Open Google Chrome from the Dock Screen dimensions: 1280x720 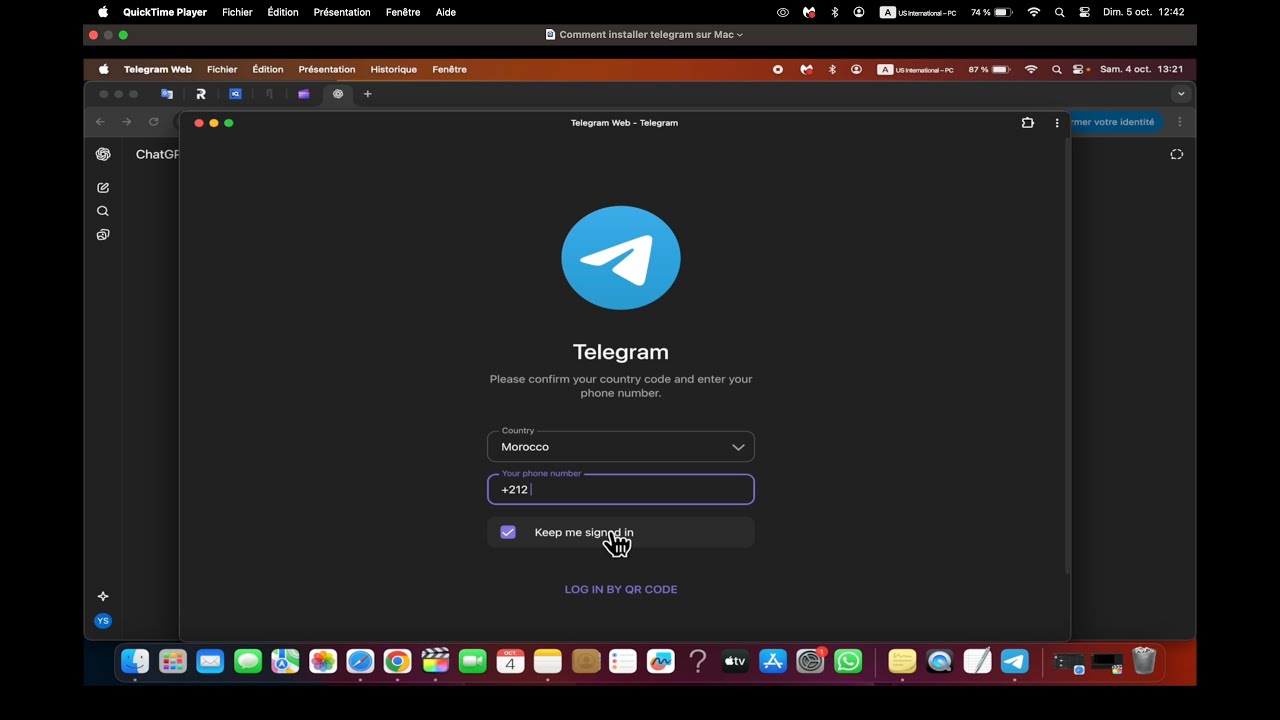pyautogui.click(x=398, y=661)
